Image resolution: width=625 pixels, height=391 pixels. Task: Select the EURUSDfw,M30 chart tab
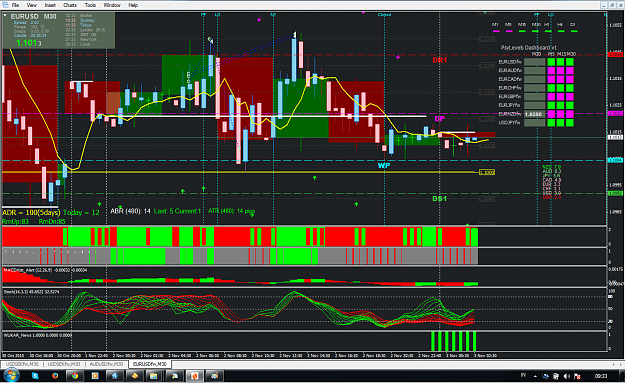point(150,364)
